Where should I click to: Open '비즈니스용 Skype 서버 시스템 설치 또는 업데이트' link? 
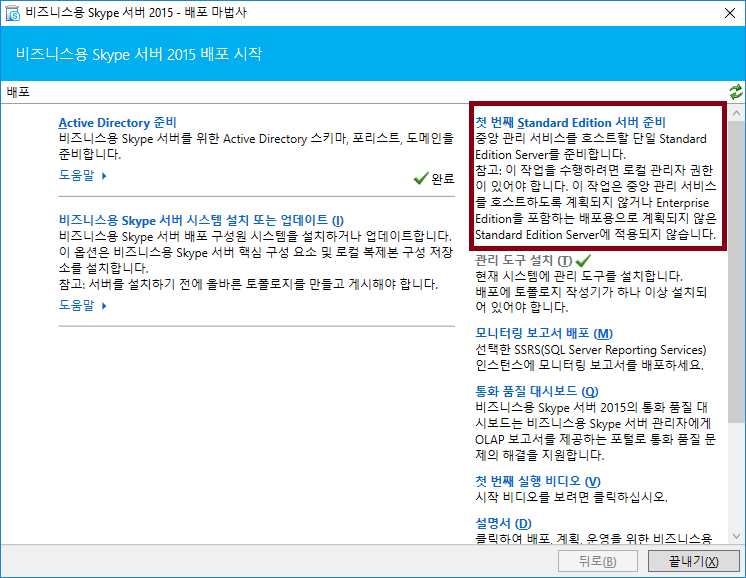201,220
